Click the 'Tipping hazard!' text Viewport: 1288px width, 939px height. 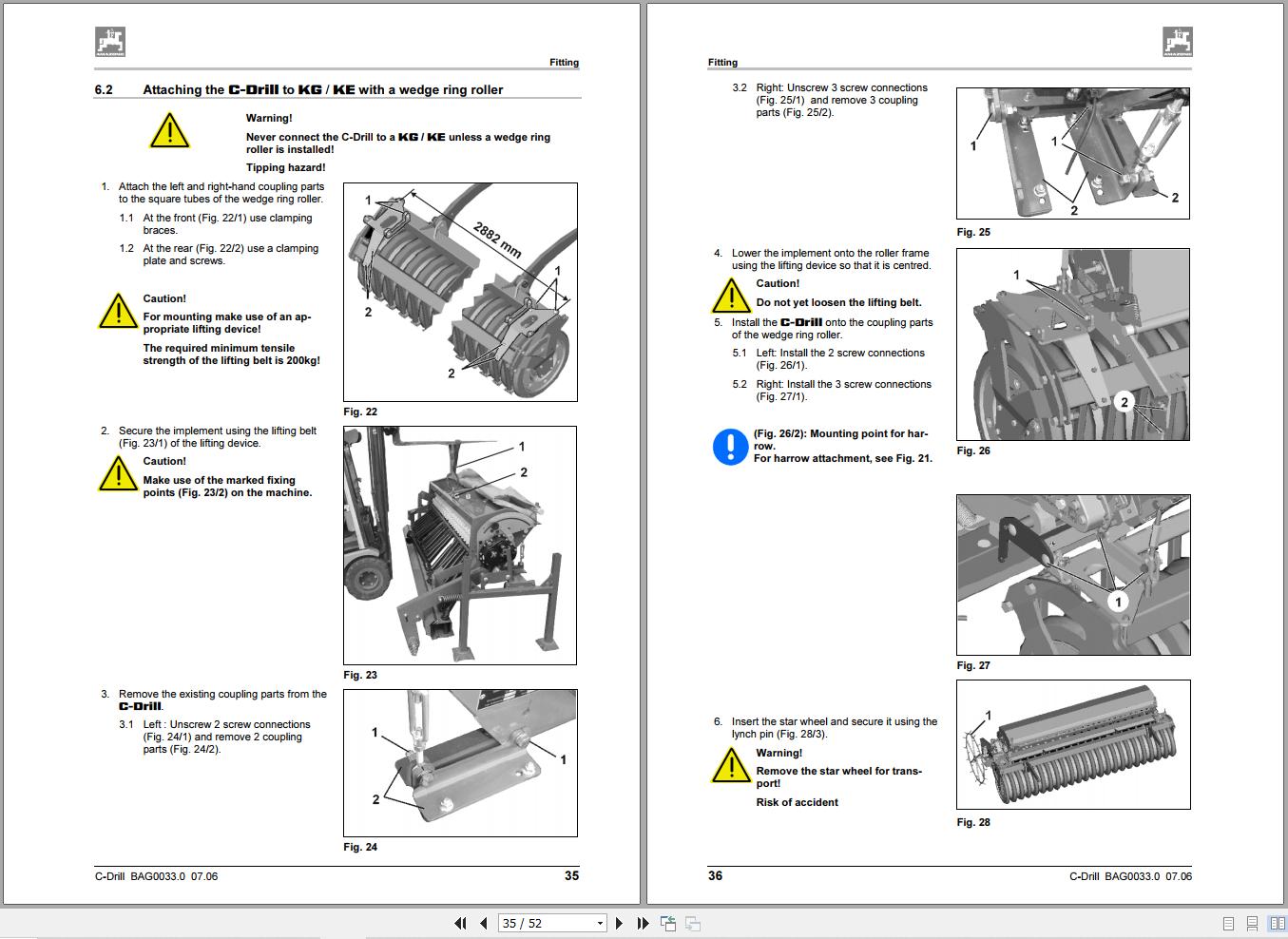click(x=285, y=167)
